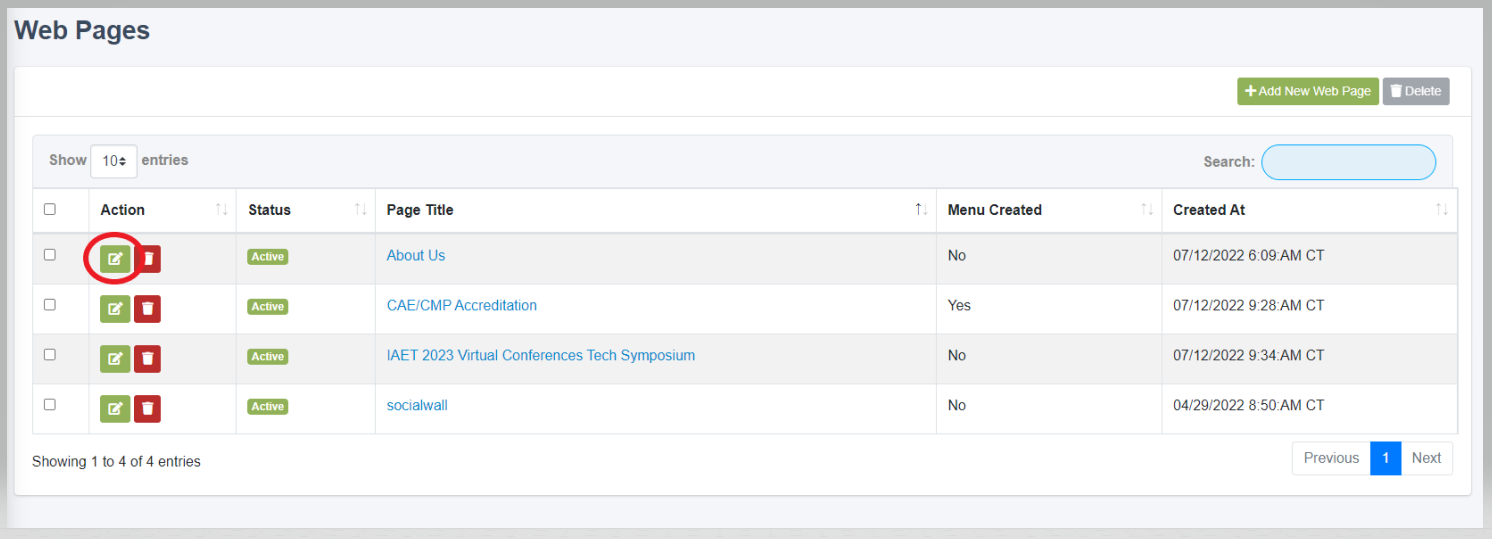Open the CAE/CMP Accreditation page link
The width and height of the screenshot is (1492, 539).
(462, 305)
